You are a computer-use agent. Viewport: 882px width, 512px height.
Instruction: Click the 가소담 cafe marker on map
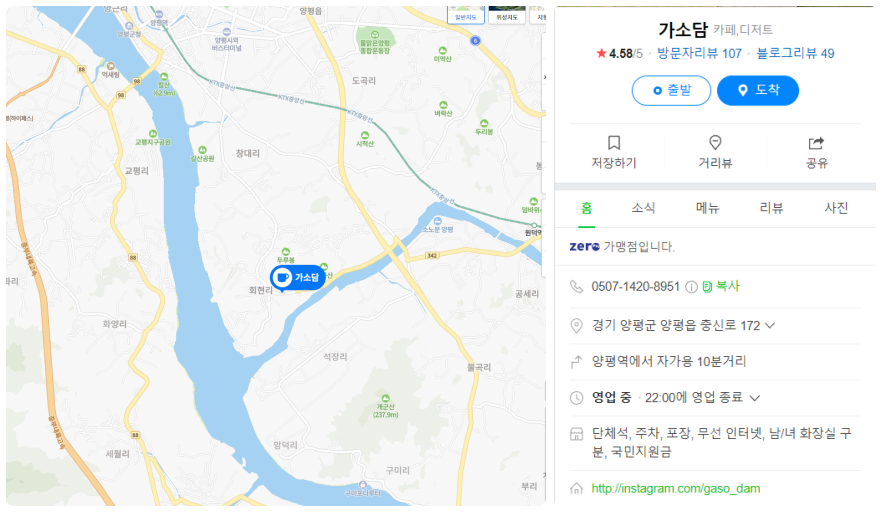tap(298, 277)
